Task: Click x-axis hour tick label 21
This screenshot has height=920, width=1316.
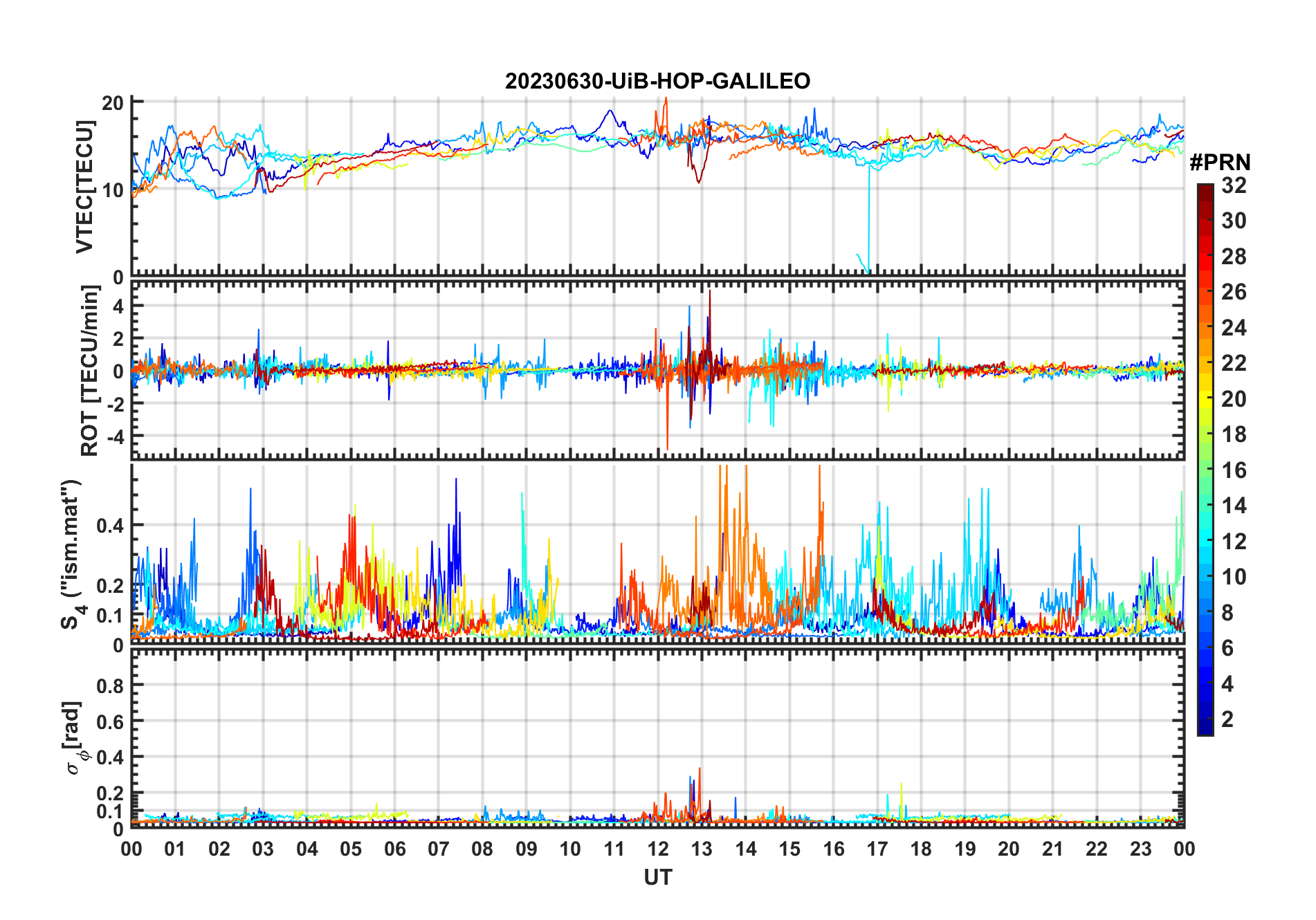Action: click(x=1052, y=849)
